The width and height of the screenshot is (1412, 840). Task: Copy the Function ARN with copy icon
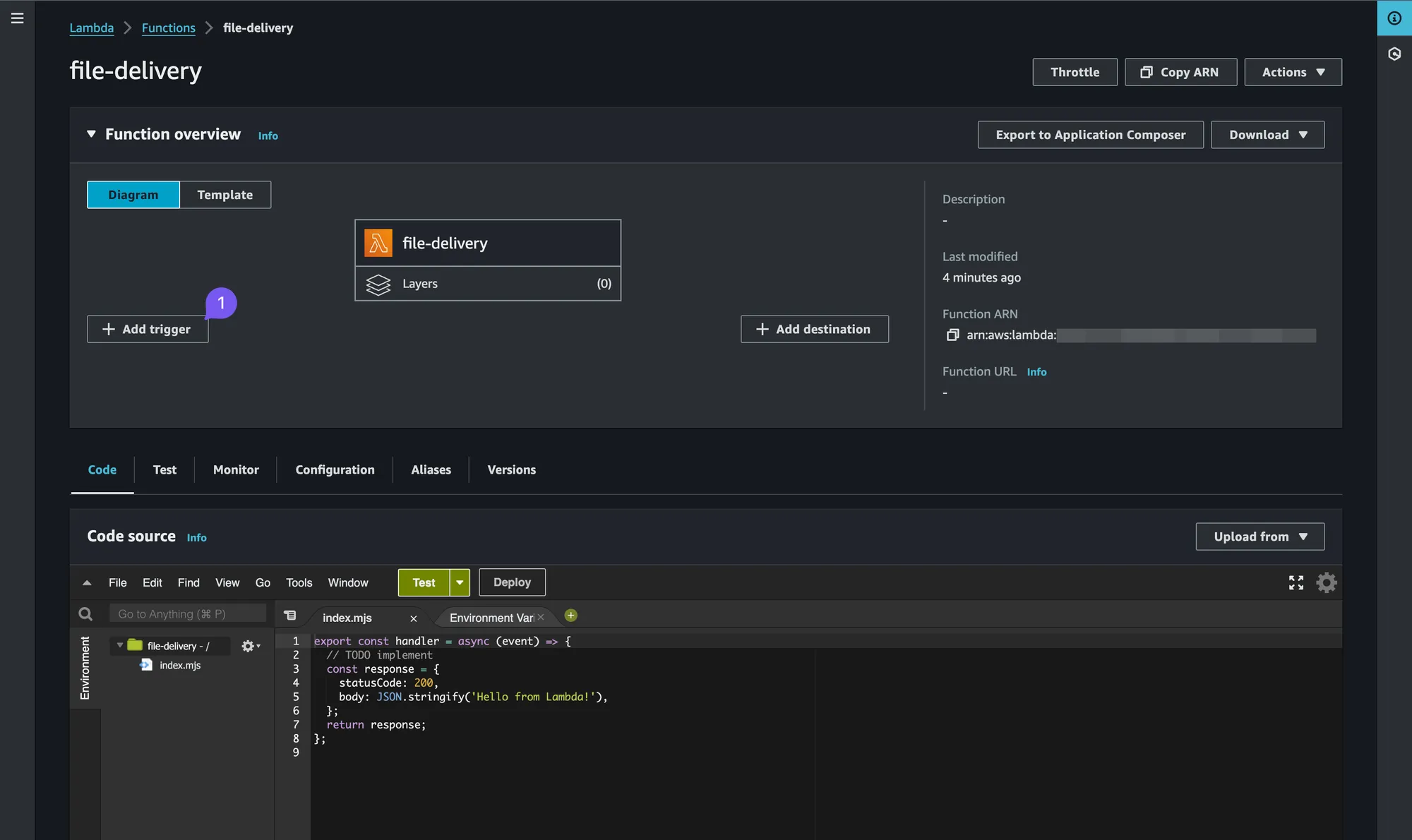pyautogui.click(x=952, y=335)
